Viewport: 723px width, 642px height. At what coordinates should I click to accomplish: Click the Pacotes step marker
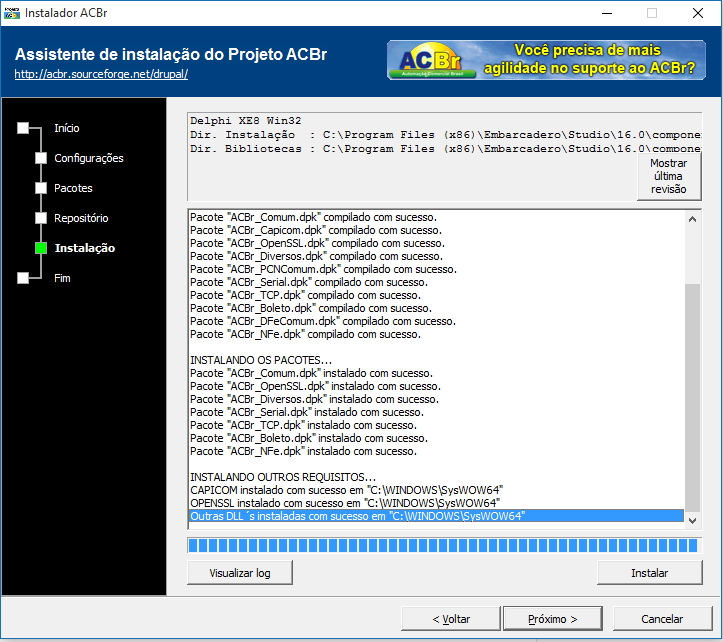pos(41,188)
